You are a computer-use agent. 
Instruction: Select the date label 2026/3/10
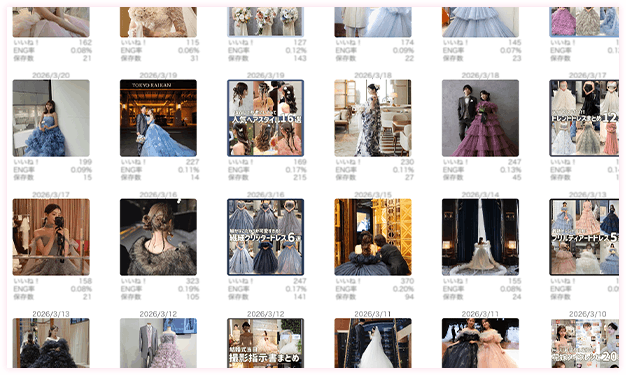(x=588, y=314)
